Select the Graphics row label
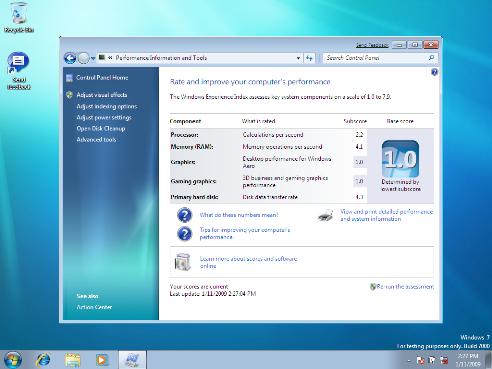 pos(183,162)
